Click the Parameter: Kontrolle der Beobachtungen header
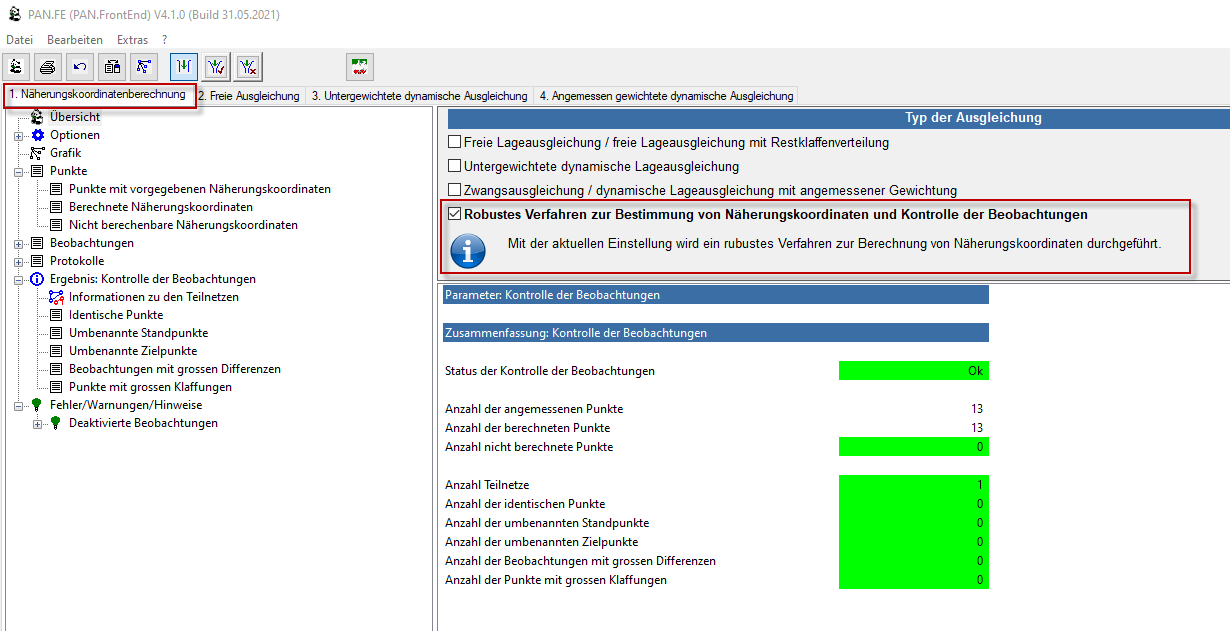 point(715,295)
